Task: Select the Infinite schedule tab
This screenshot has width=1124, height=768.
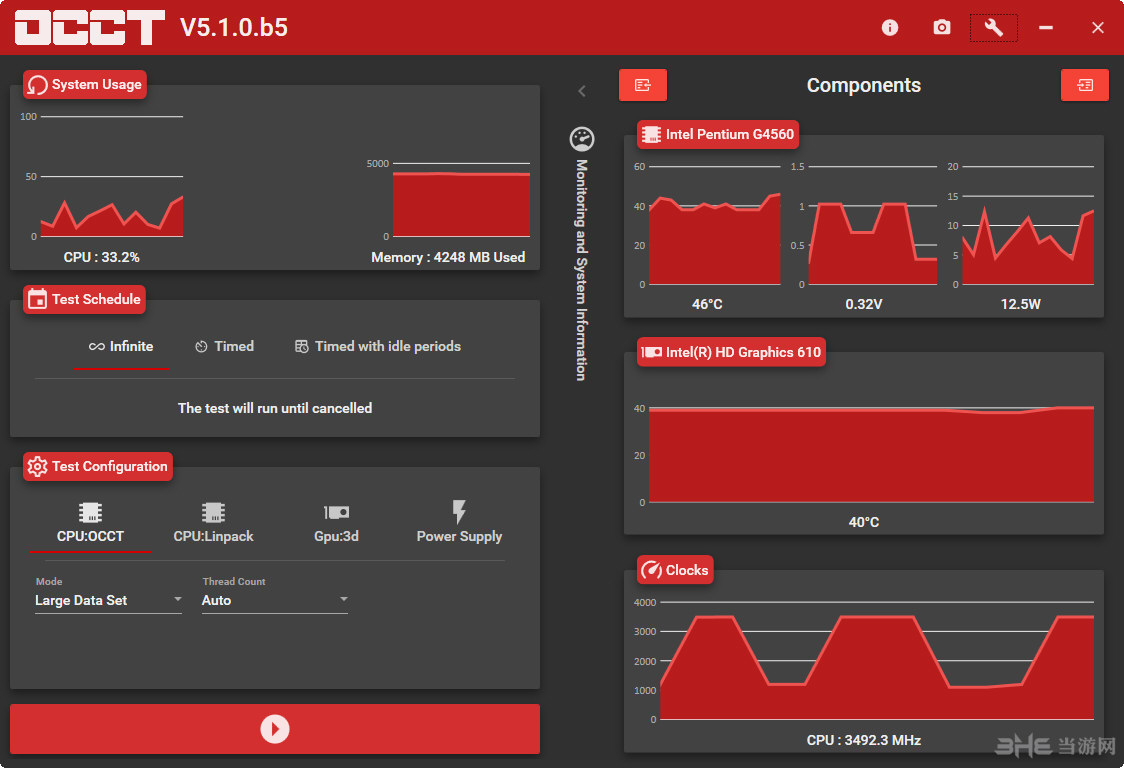Action: pyautogui.click(x=120, y=346)
